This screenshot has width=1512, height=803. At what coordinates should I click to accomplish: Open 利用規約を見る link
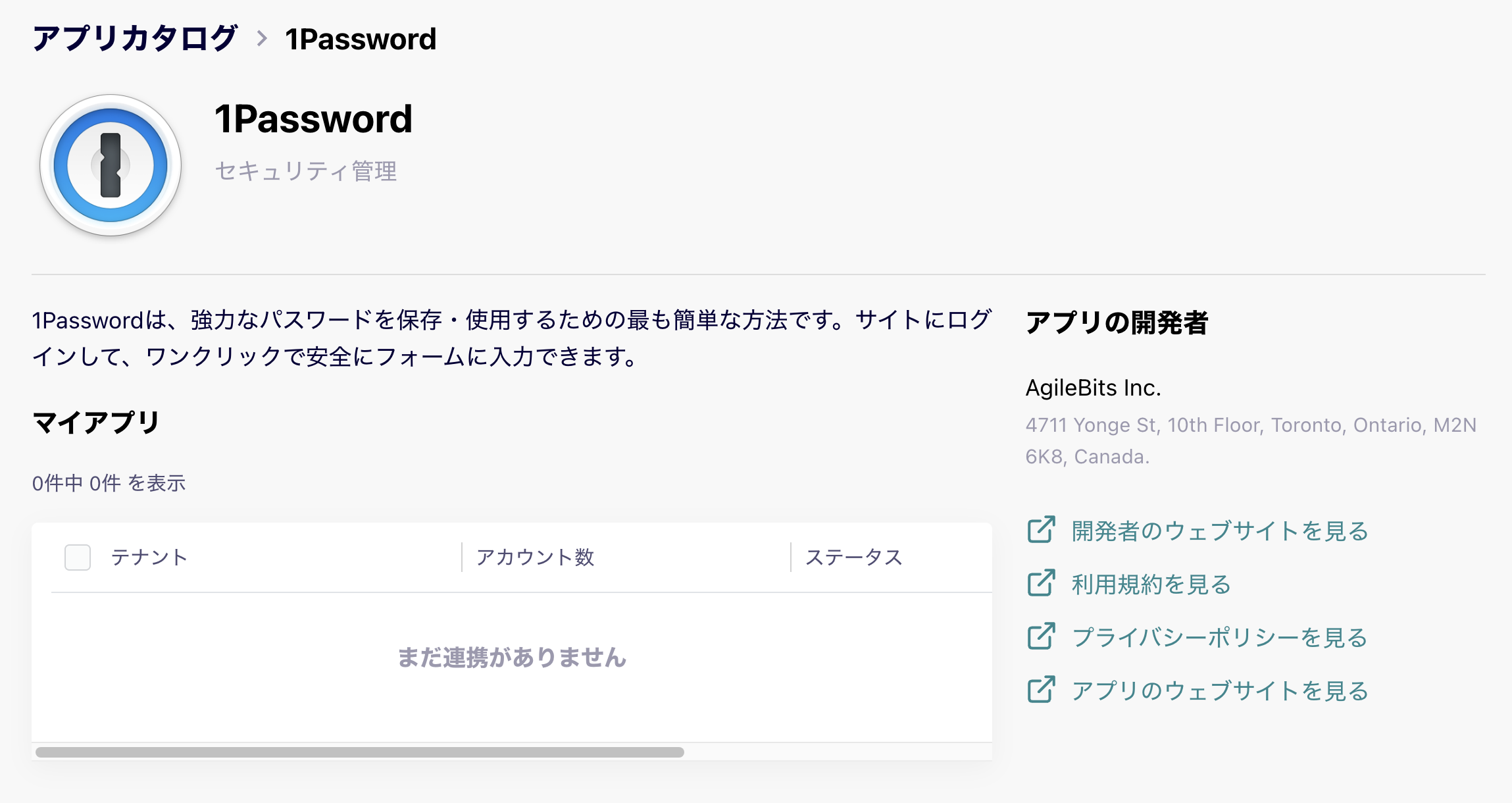[1151, 584]
